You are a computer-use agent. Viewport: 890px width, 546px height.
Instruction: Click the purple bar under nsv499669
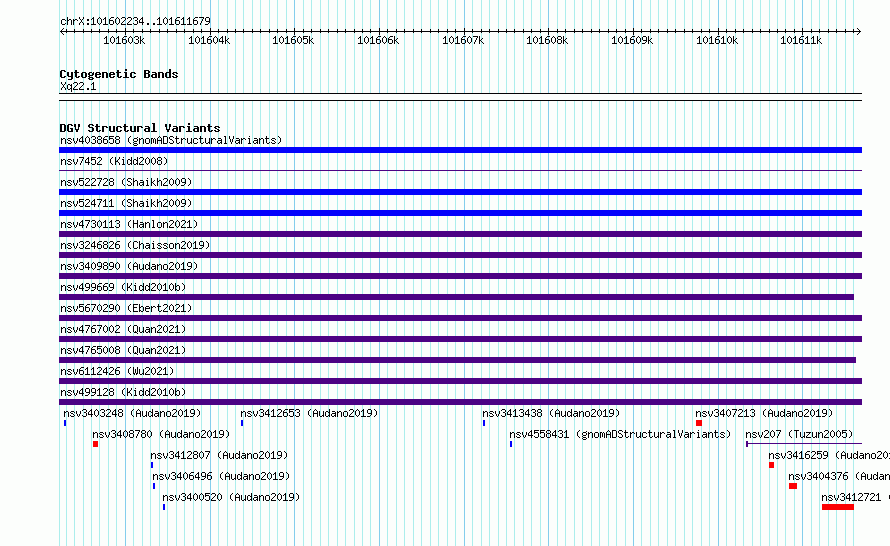pyautogui.click(x=456, y=297)
